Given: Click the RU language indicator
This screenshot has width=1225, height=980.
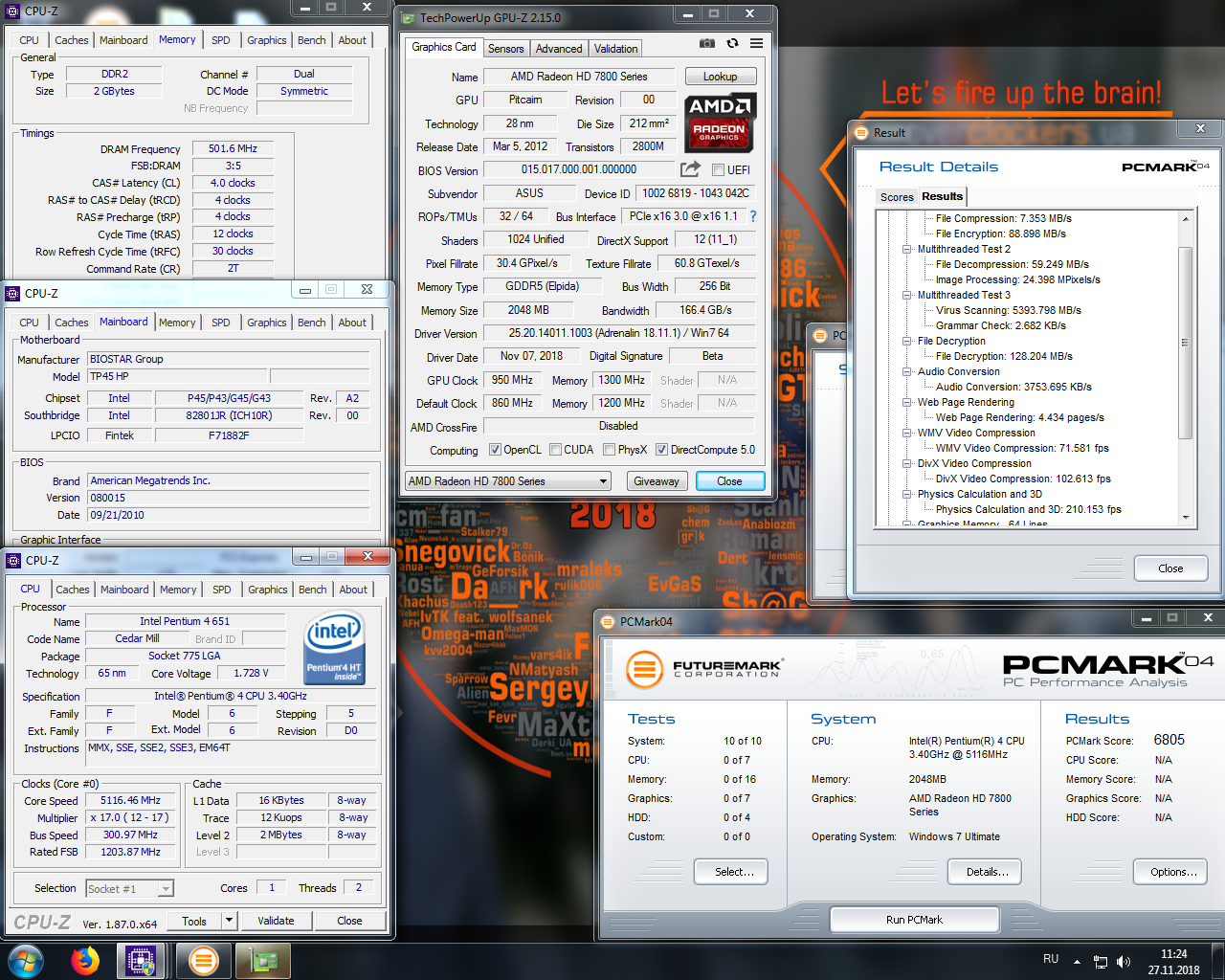Looking at the screenshot, I should pos(1051,959).
